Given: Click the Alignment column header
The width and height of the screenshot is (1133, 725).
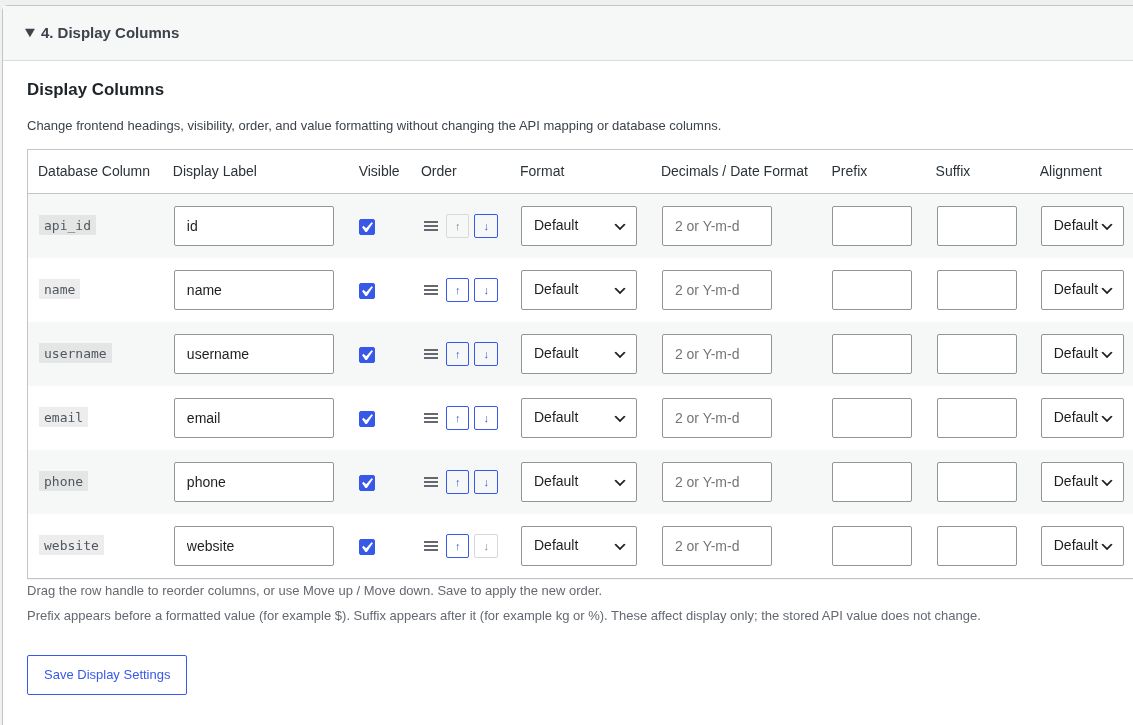Looking at the screenshot, I should point(1070,171).
